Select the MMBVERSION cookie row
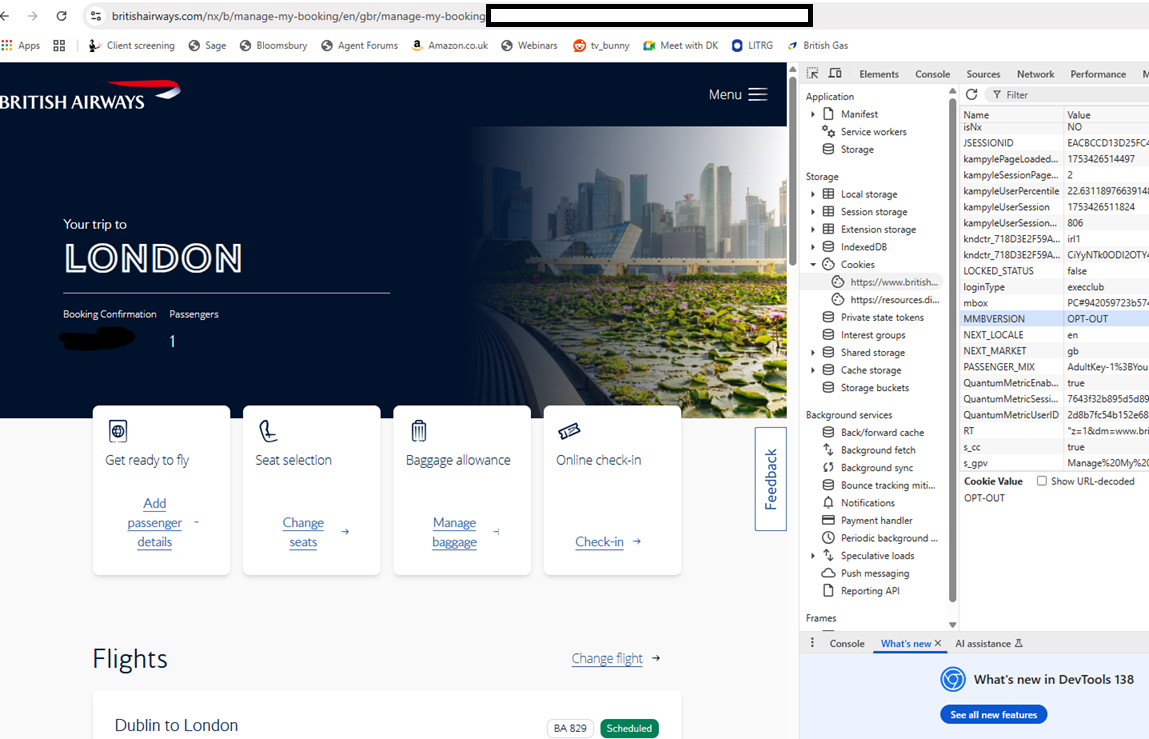This screenshot has width=1149, height=739. tap(1054, 319)
